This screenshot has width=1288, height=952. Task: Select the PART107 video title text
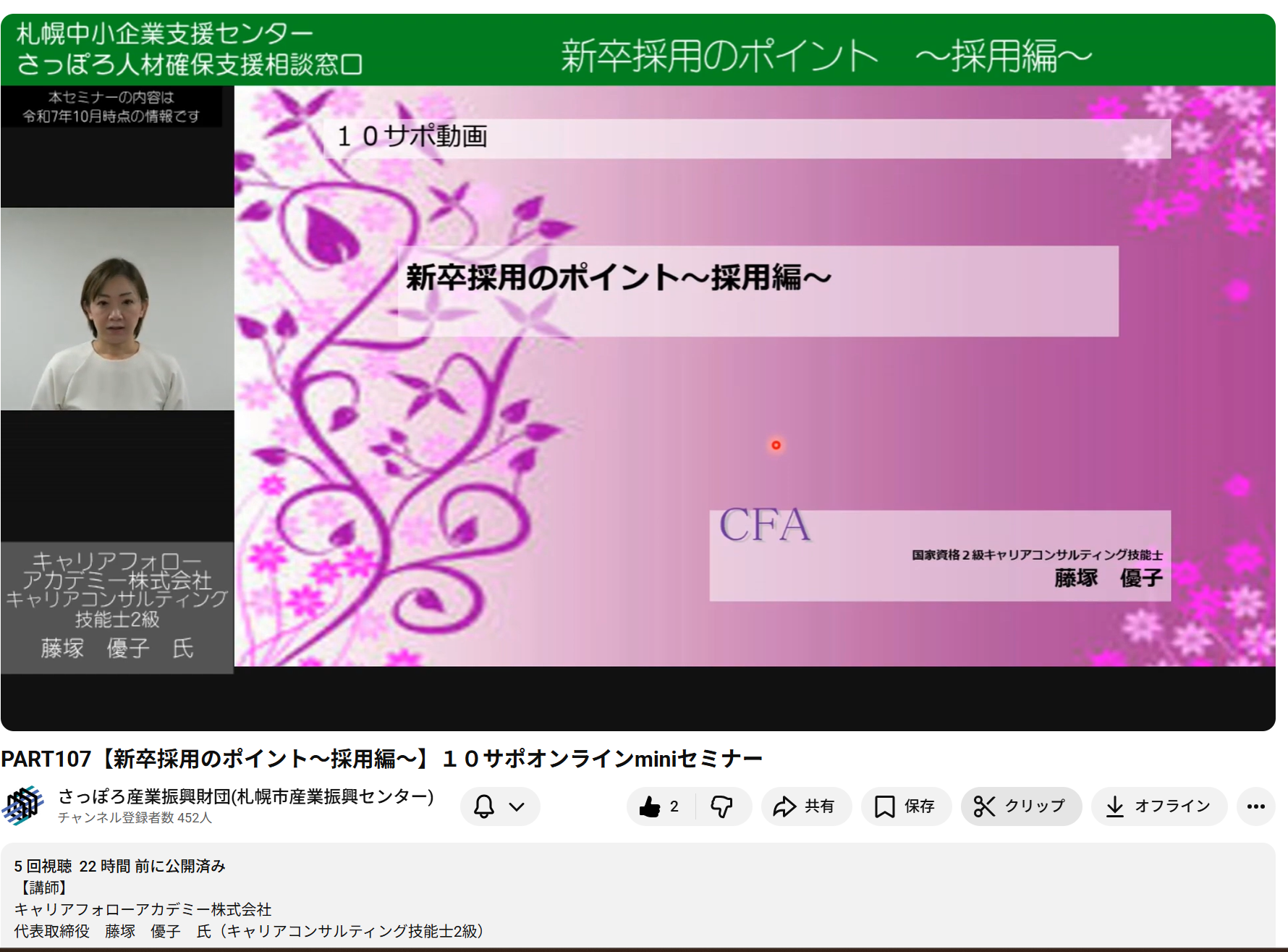coord(381,759)
